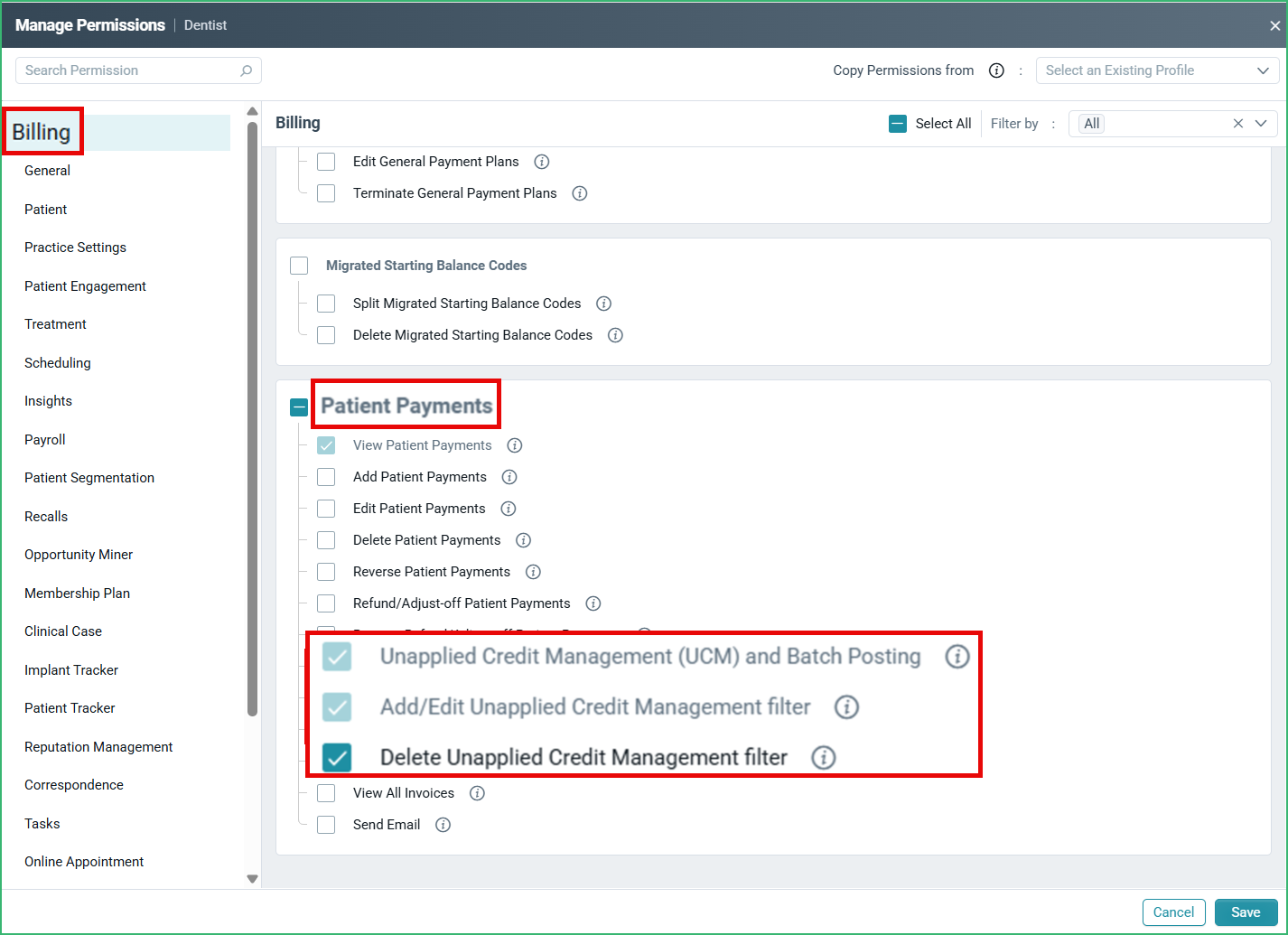The image size is (1288, 935).
Task: Click info icon next to Copy Permissions from
Action: coord(996,70)
